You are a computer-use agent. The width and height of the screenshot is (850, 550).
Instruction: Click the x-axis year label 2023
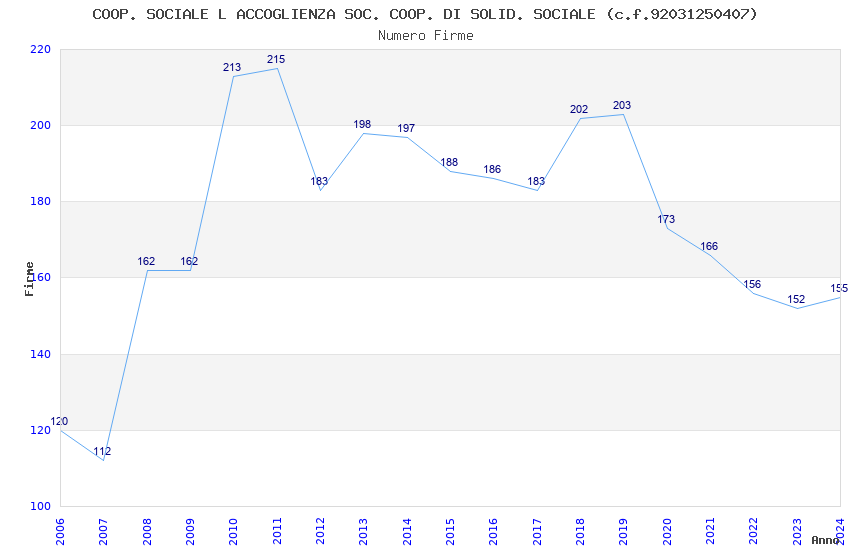797,532
